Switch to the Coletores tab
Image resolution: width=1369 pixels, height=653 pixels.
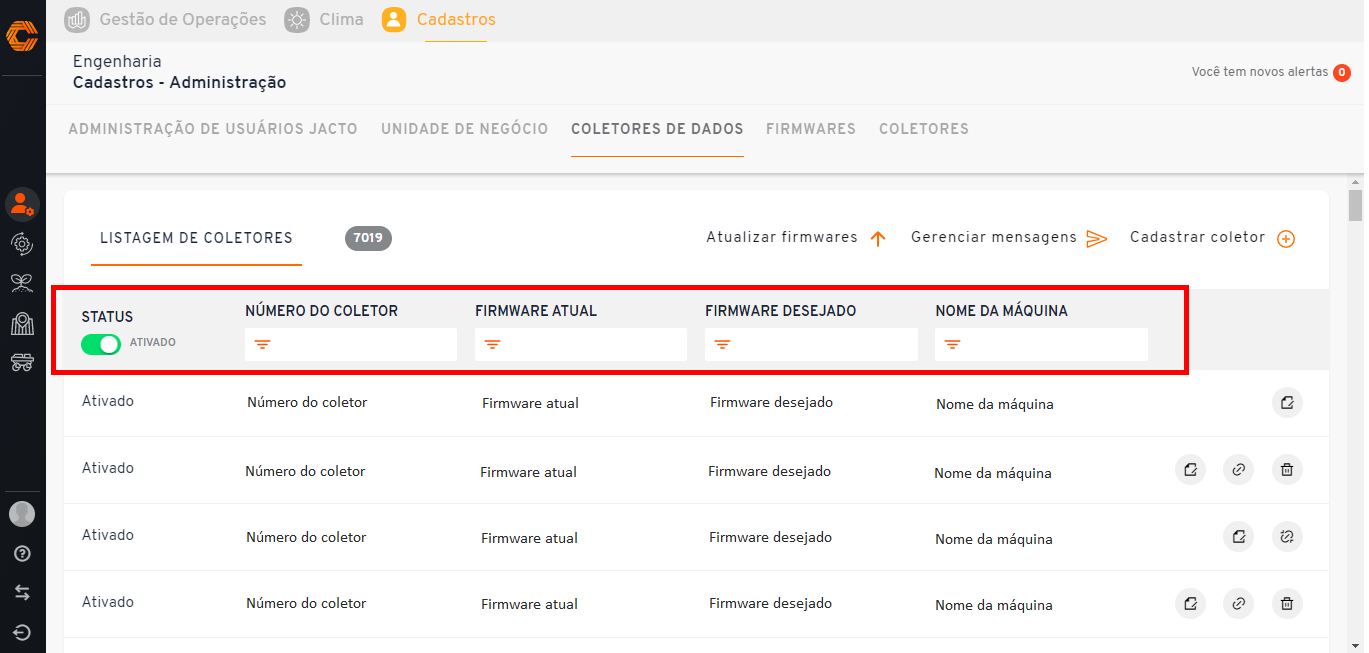924,129
